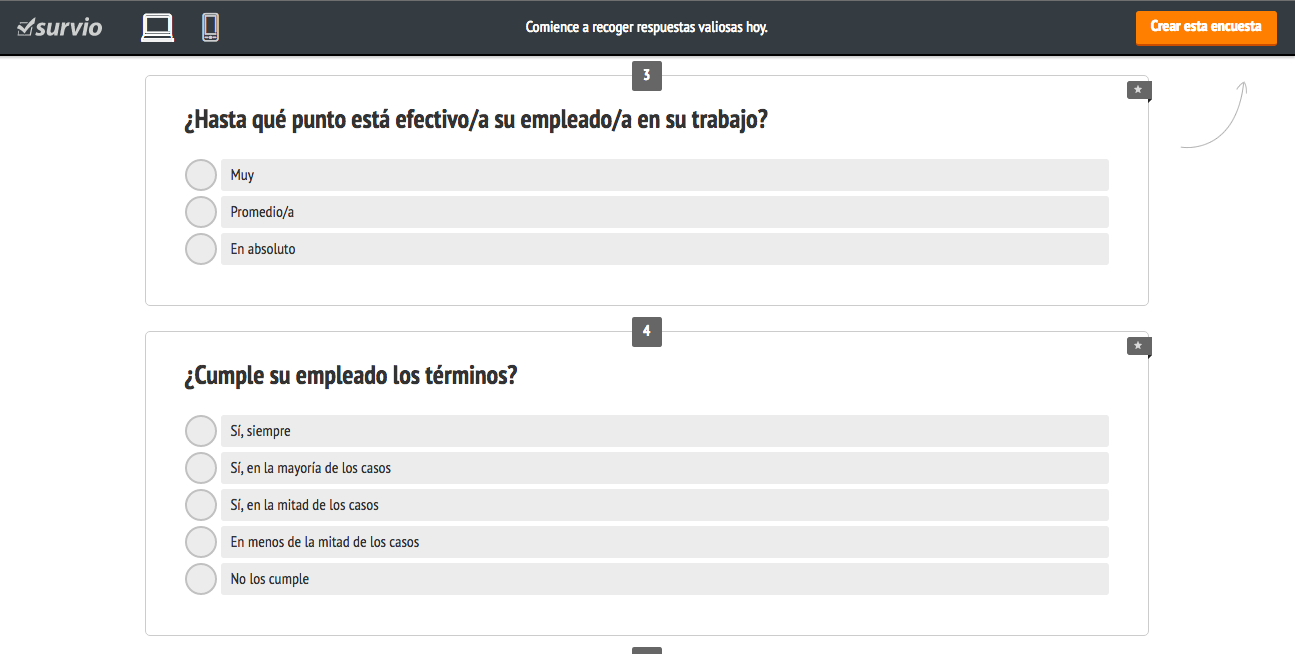This screenshot has width=1295, height=654.
Task: Select the "Muy" radio button
Action: click(x=201, y=175)
